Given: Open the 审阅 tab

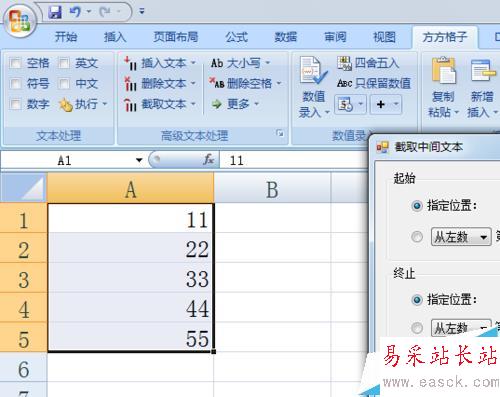Looking at the screenshot, I should pyautogui.click(x=335, y=36).
